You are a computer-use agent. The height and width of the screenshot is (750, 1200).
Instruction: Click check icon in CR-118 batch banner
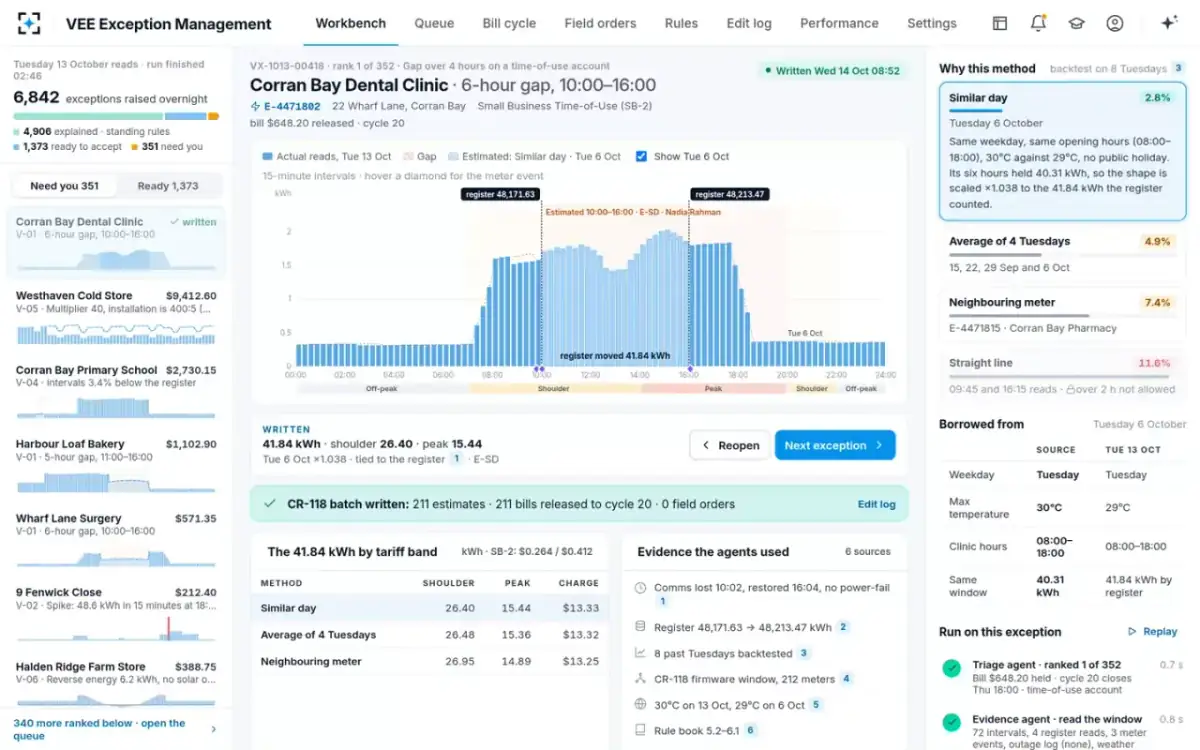click(269, 504)
